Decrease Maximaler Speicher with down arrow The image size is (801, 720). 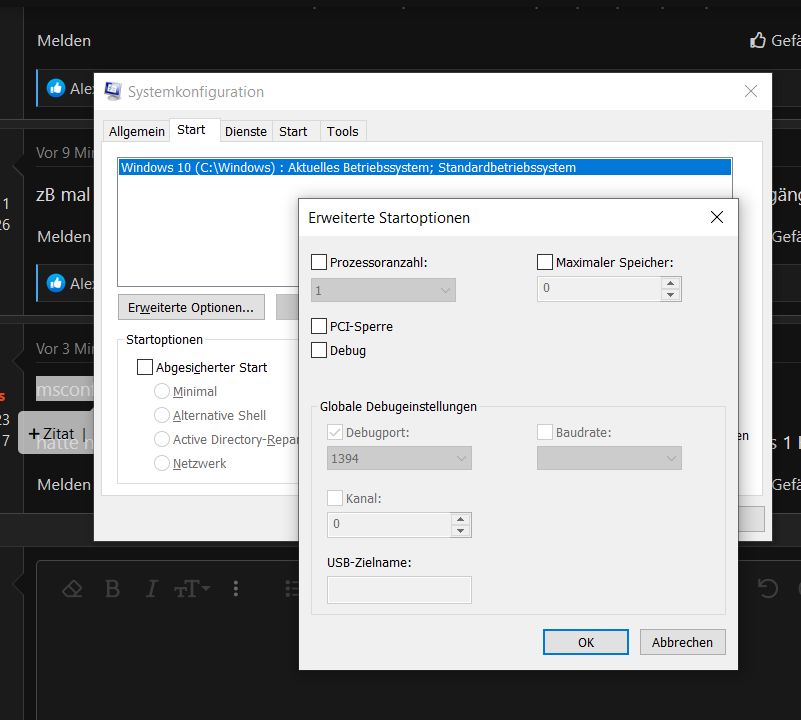[671, 295]
